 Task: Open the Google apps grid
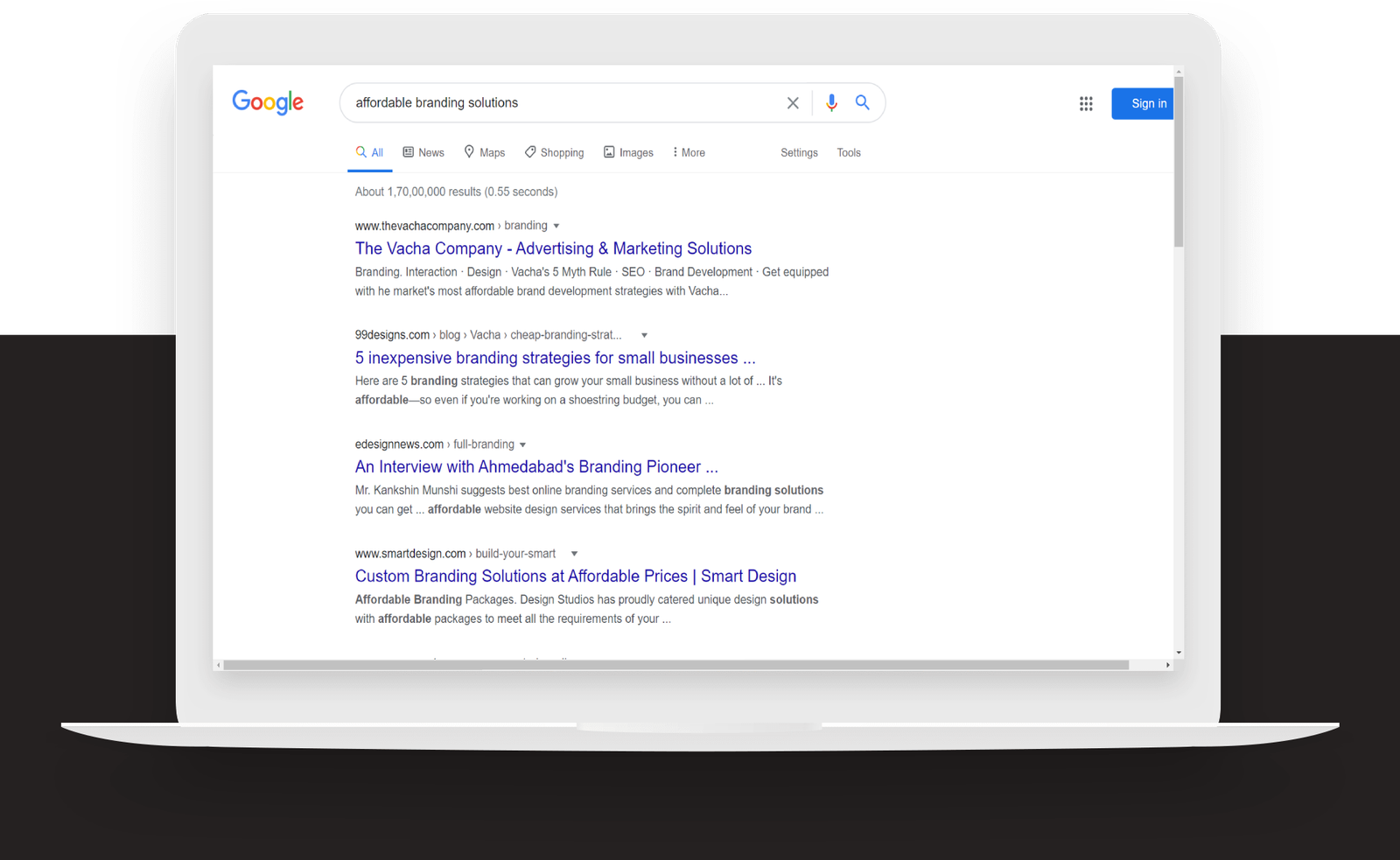click(x=1086, y=104)
